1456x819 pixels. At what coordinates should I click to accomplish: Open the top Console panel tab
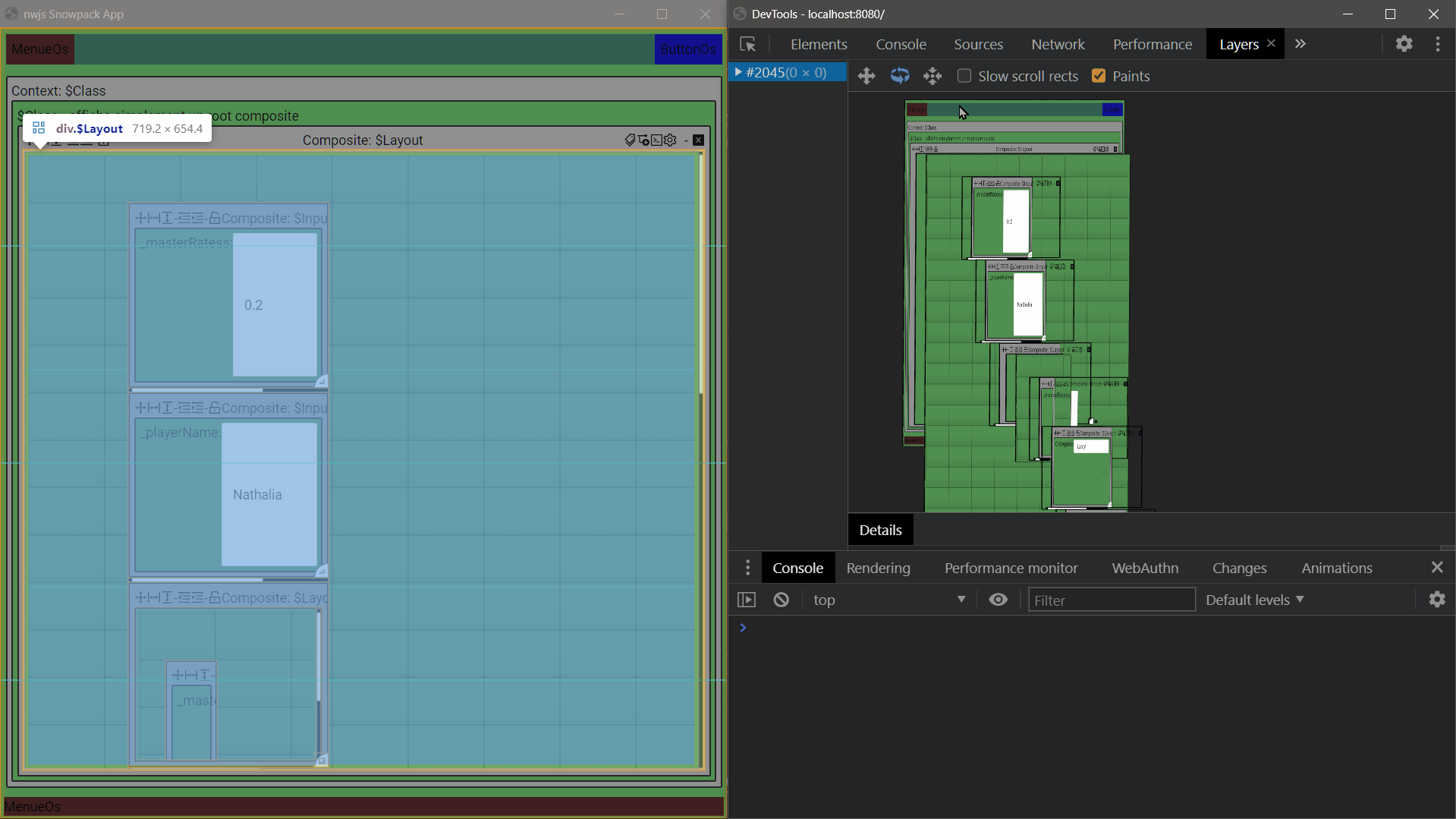click(x=901, y=44)
